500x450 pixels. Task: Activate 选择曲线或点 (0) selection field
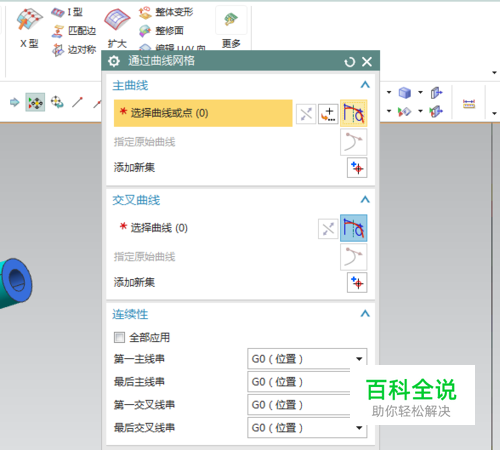point(203,113)
